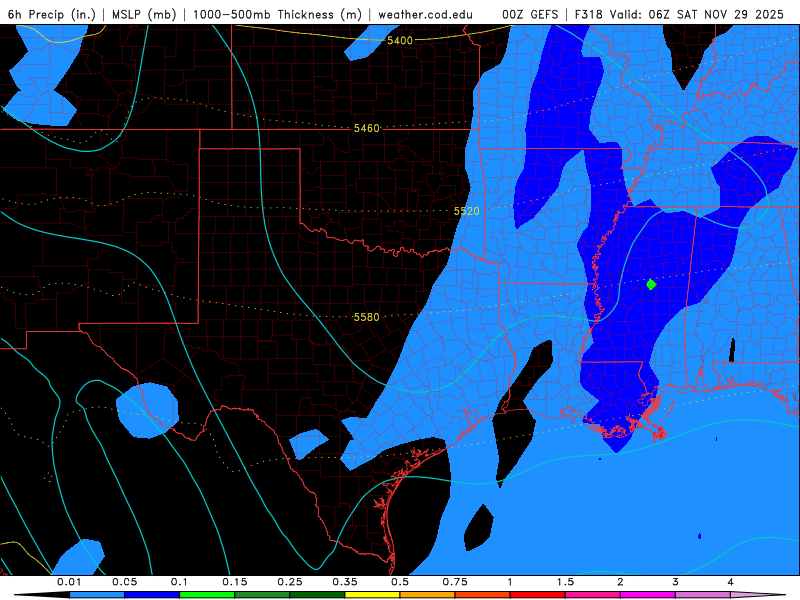
Task: Click the 0.5 legend value
Action: tap(400, 582)
